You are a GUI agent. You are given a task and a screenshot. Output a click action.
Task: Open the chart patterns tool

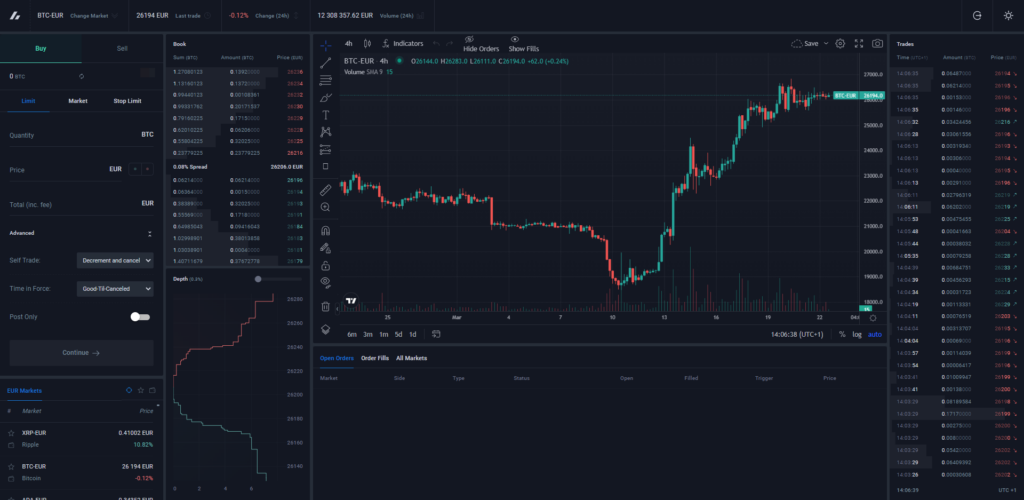click(325, 132)
